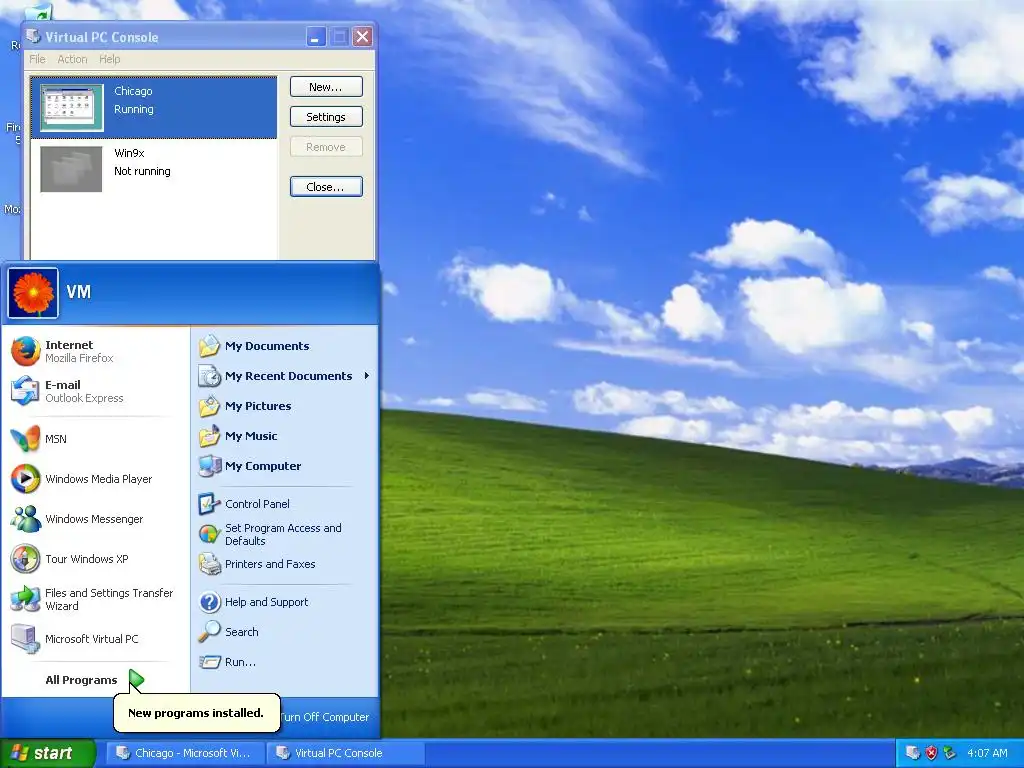Switch to Chicago - Microsoft Vi... taskbar button
This screenshot has width=1024, height=768.
(185, 753)
